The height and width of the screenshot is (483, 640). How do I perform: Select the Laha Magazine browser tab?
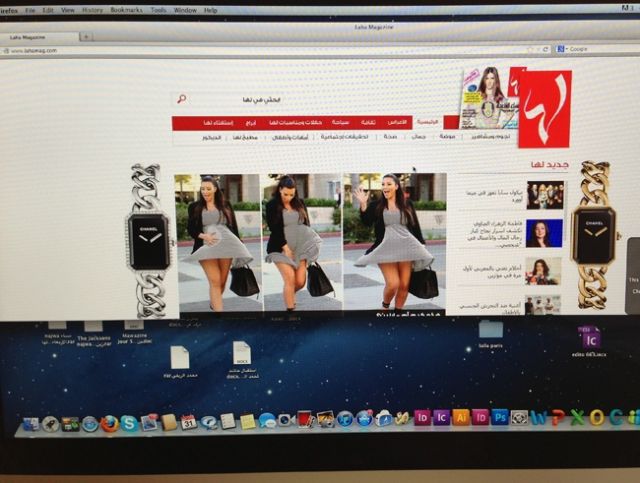(38, 36)
